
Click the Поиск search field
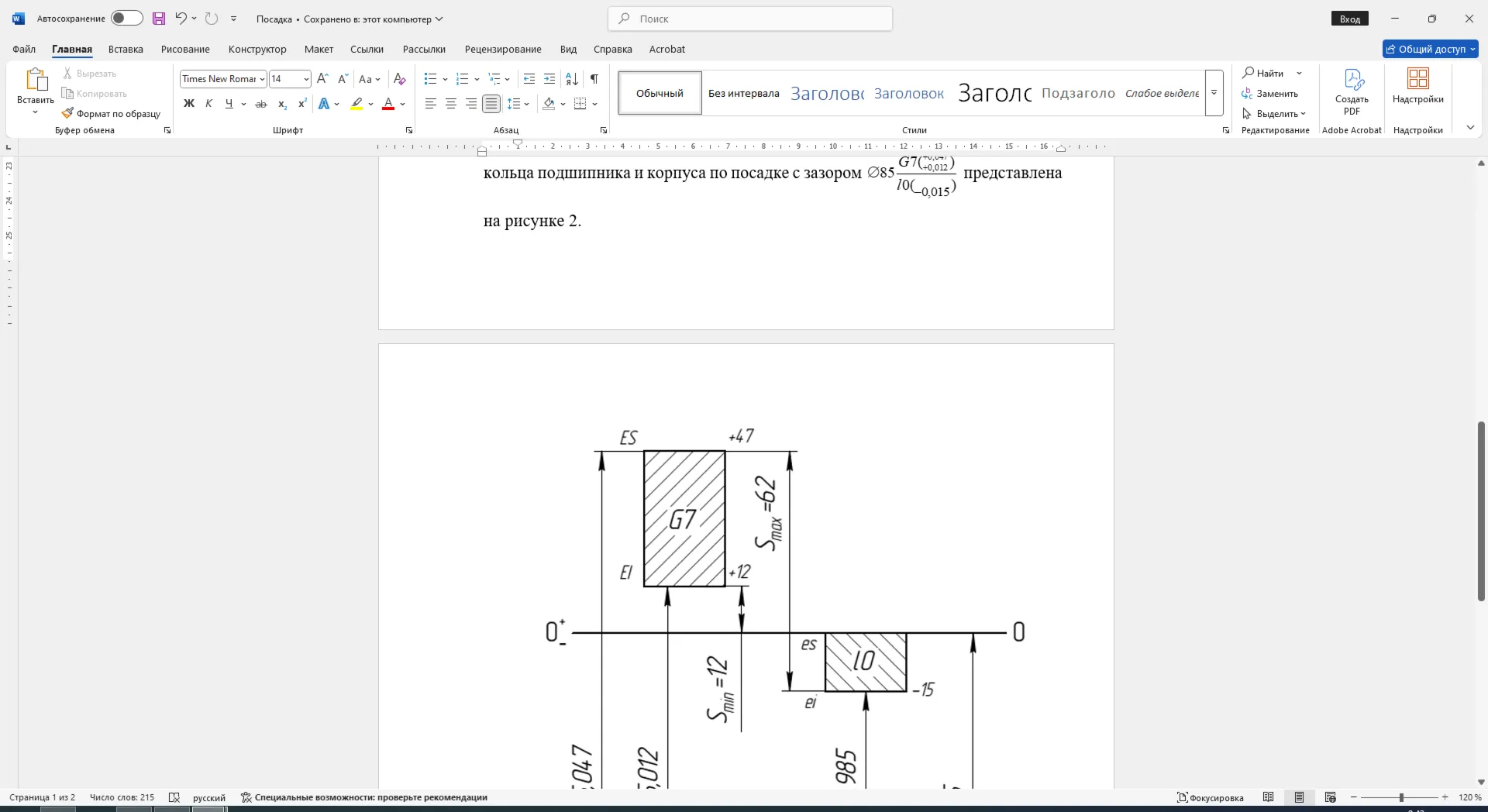click(x=750, y=19)
